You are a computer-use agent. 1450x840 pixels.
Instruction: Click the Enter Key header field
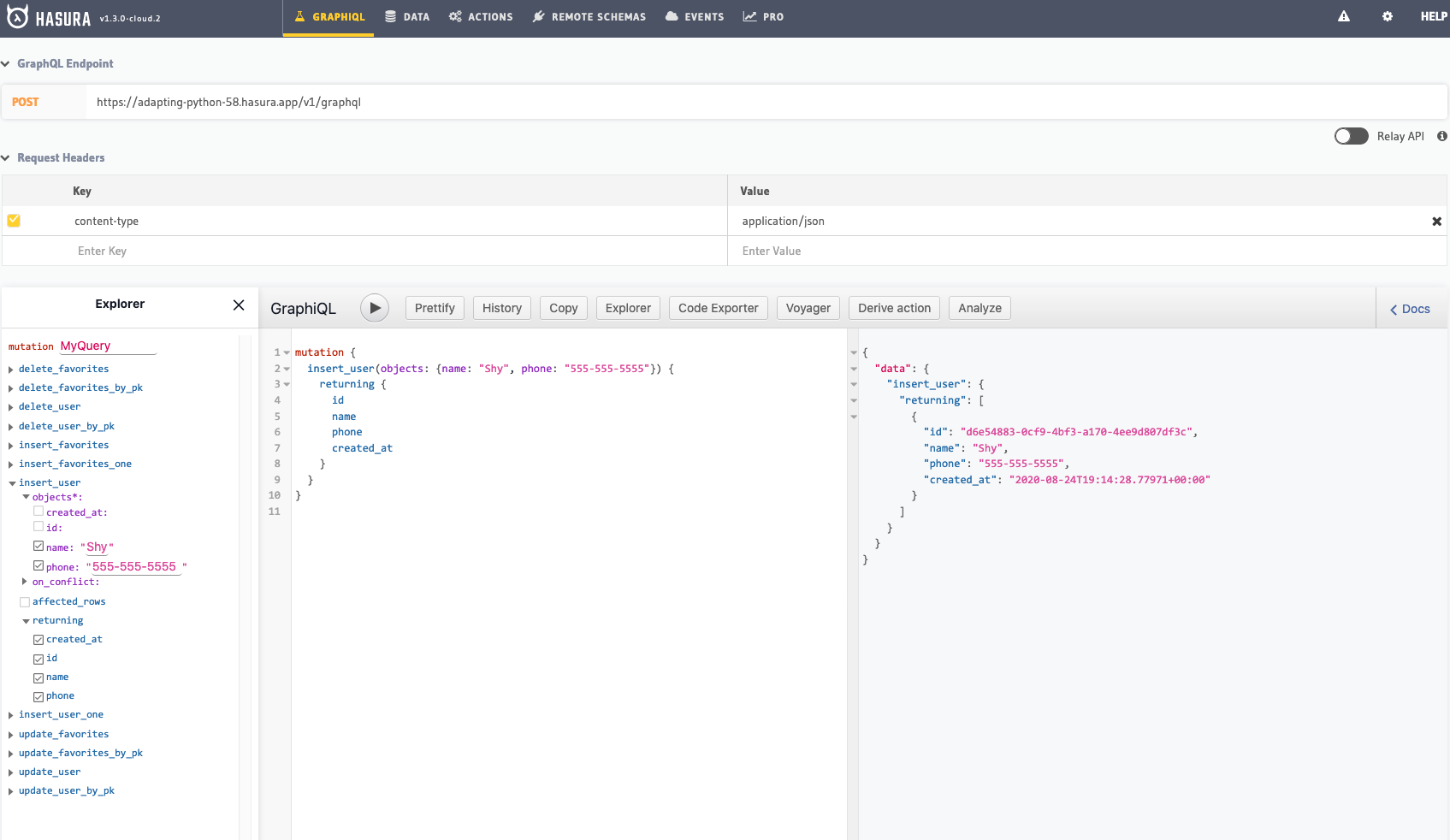pyautogui.click(x=400, y=251)
